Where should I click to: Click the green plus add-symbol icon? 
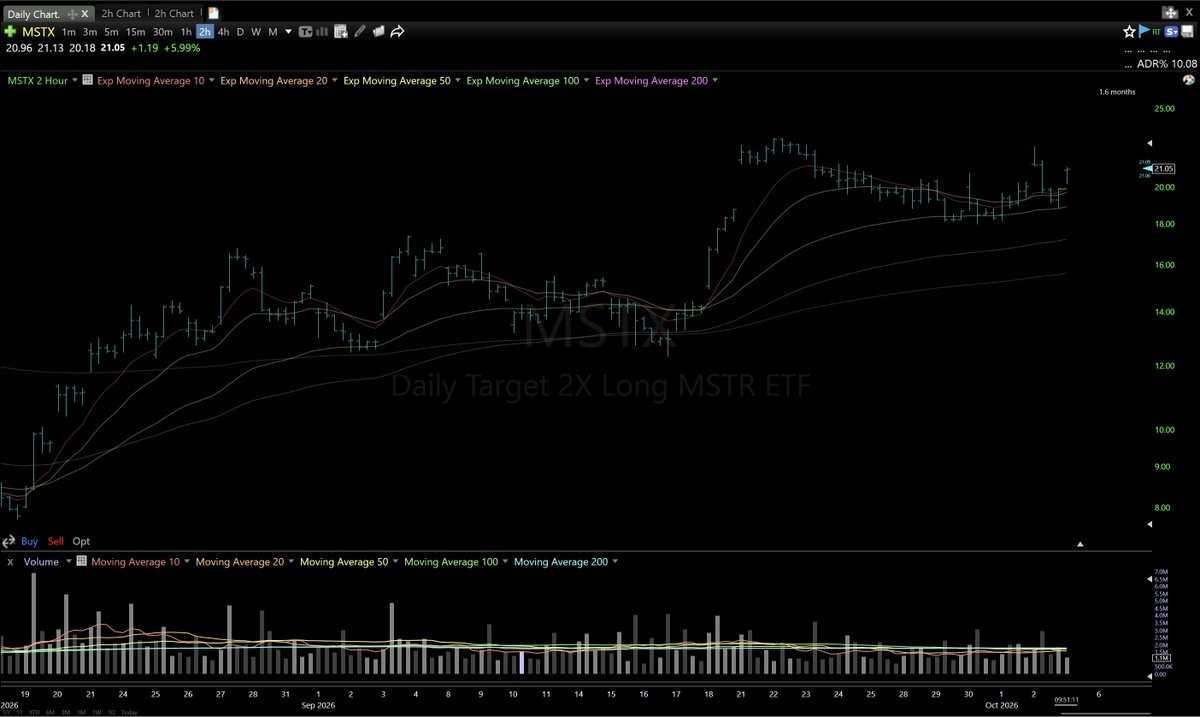pos(9,32)
